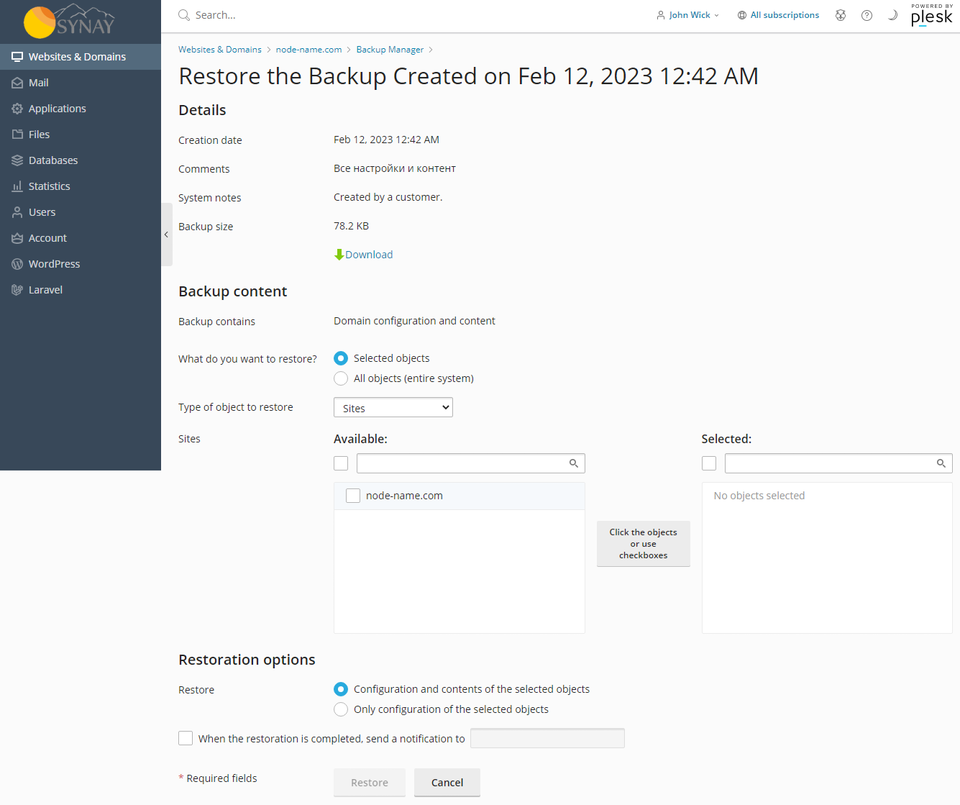Click the Statistics bar chart icon
The height and width of the screenshot is (805, 960).
pyautogui.click(x=17, y=186)
